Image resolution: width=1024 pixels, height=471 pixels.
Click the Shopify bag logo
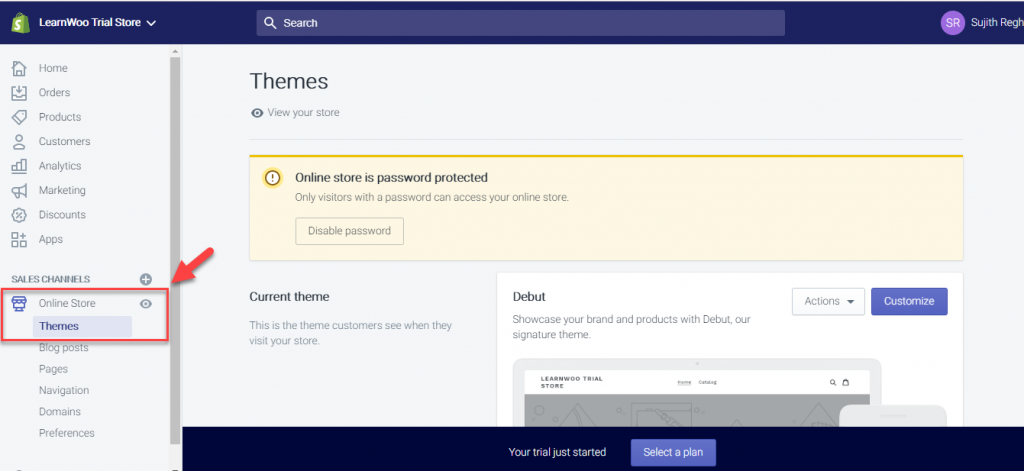click(19, 23)
